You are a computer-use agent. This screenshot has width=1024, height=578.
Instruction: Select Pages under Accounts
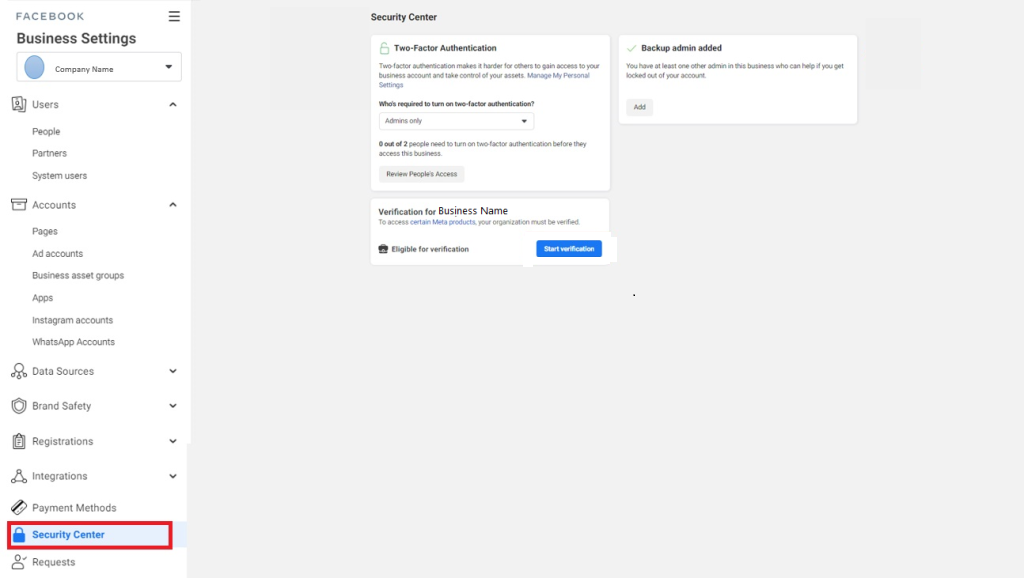pos(45,231)
